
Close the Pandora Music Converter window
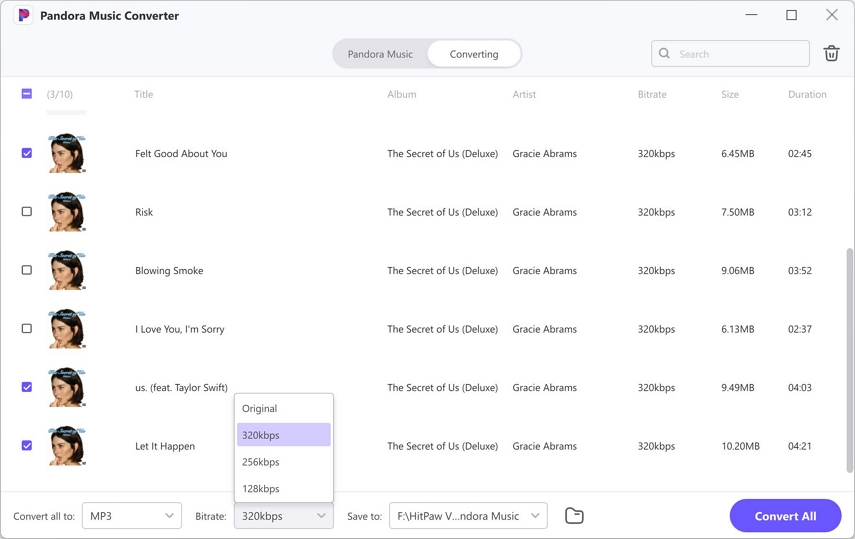[x=832, y=15]
